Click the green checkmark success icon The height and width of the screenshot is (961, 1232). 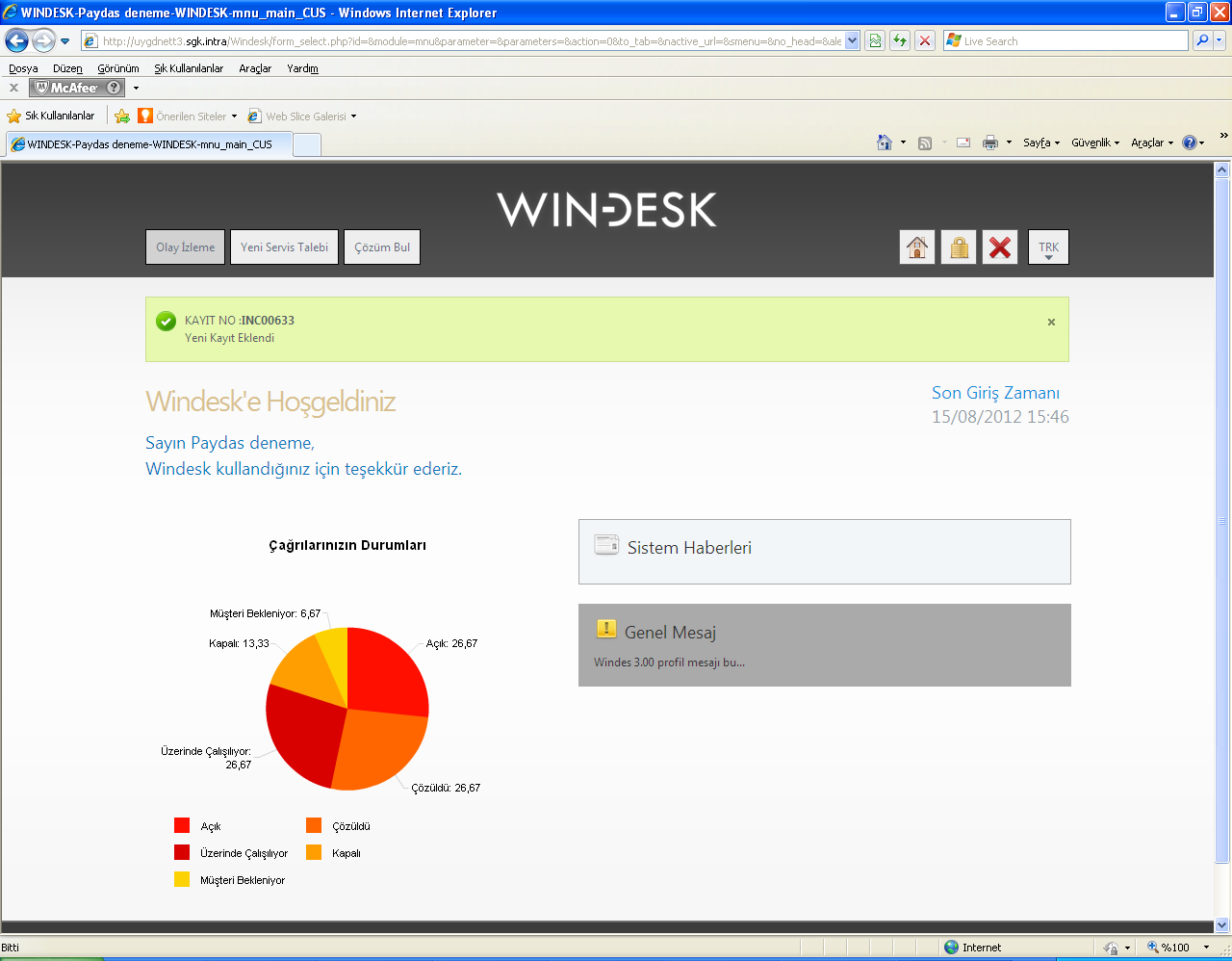(166, 321)
